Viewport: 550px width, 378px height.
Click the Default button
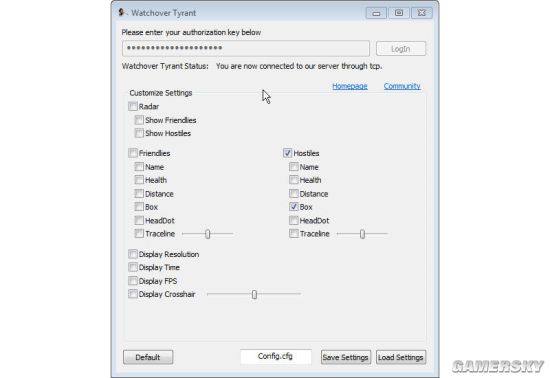(x=148, y=357)
